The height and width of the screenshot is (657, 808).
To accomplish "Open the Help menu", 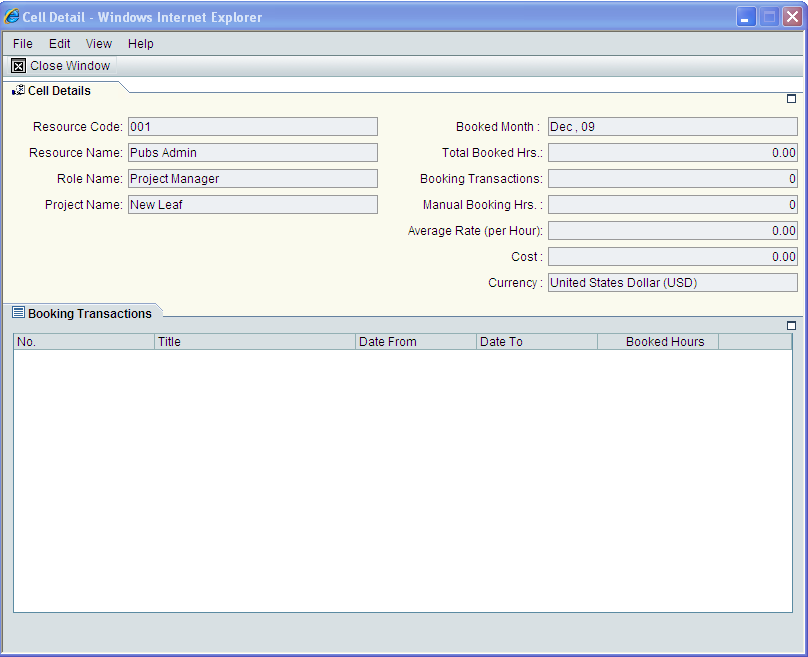I will coord(140,43).
